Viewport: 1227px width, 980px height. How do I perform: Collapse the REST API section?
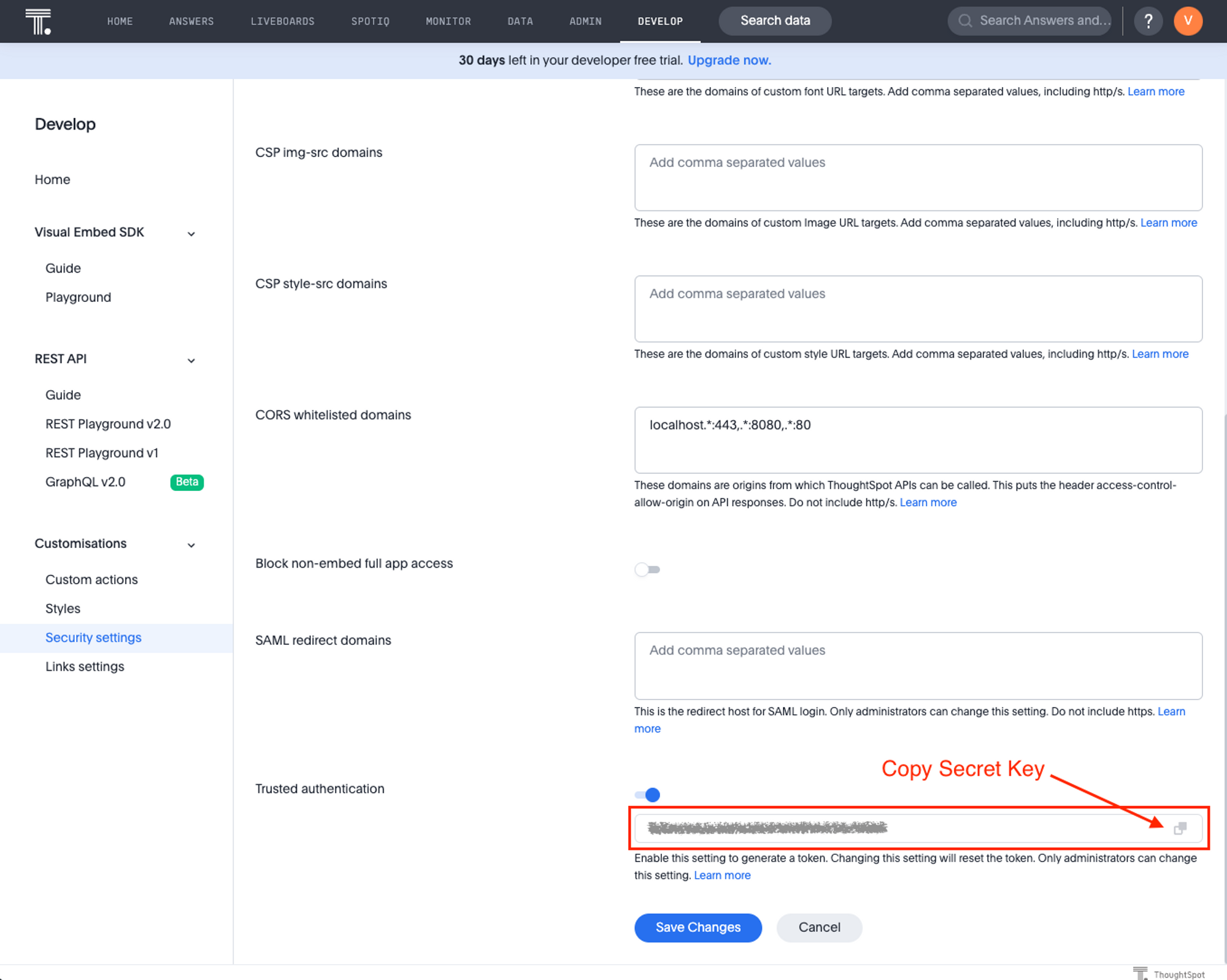click(x=191, y=360)
